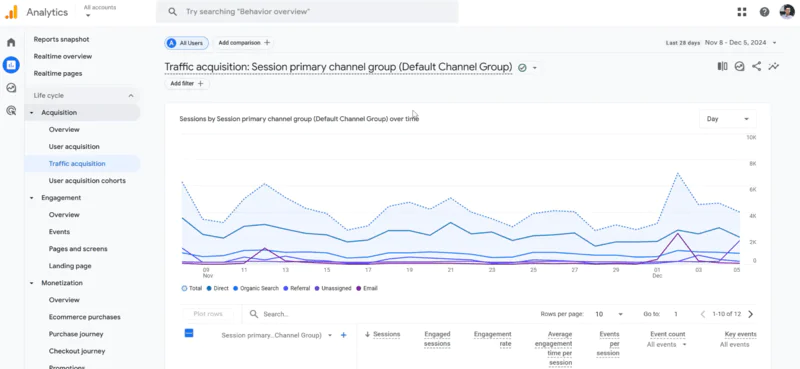Open the Advertising icon in left rail

pos(11,110)
